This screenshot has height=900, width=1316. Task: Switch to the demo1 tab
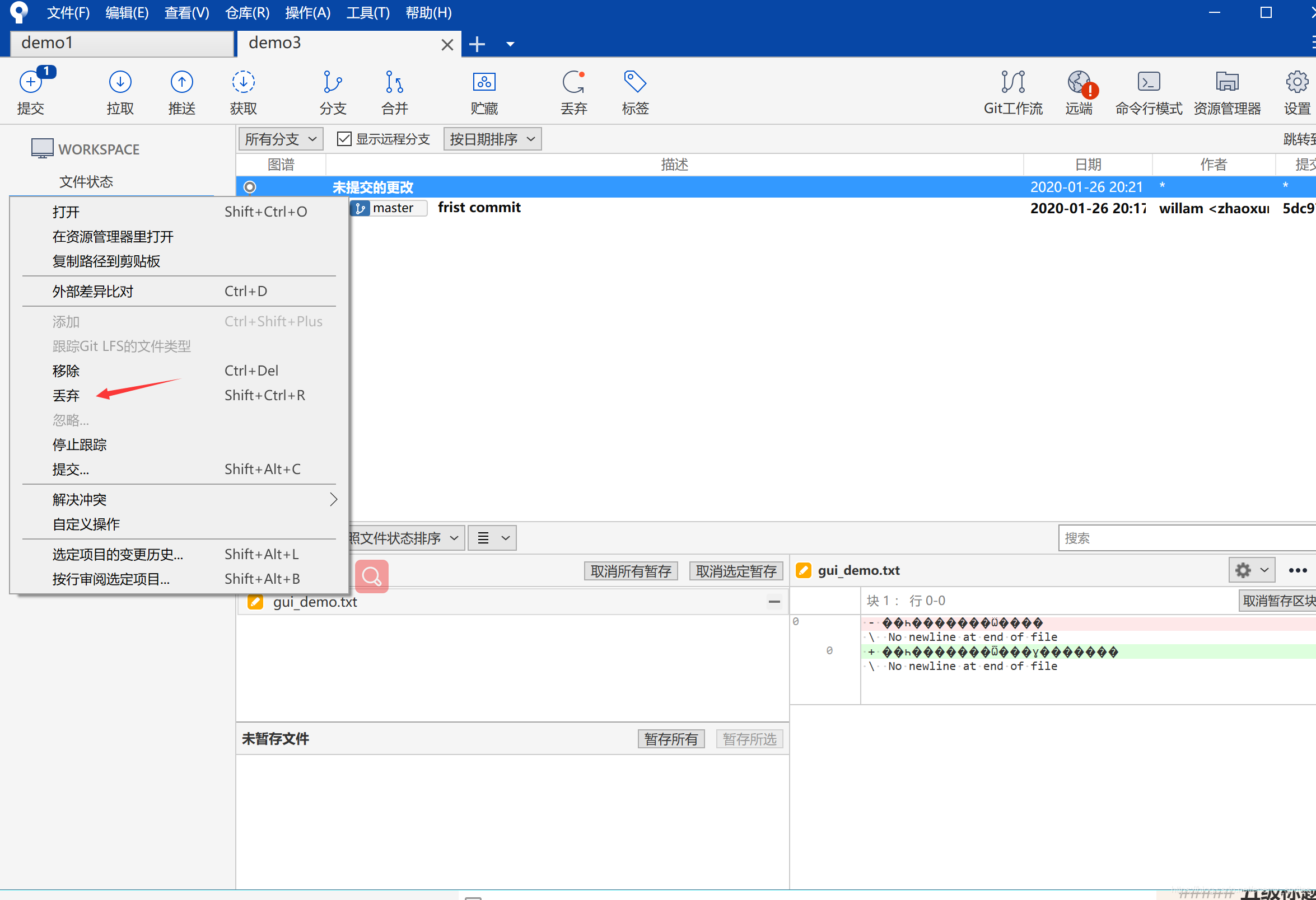122,43
